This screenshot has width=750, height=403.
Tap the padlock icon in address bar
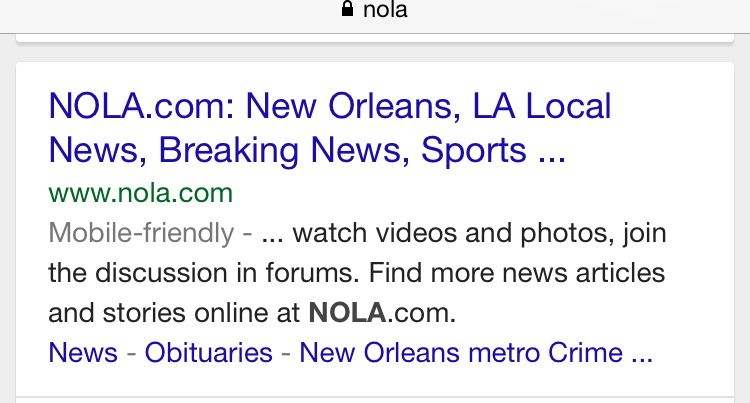click(x=347, y=9)
